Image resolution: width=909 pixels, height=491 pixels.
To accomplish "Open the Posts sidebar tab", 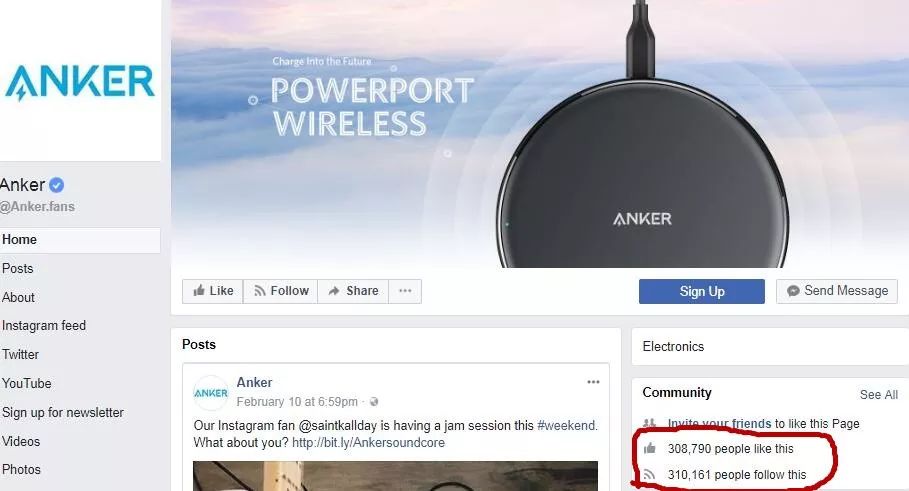I will coord(17,268).
